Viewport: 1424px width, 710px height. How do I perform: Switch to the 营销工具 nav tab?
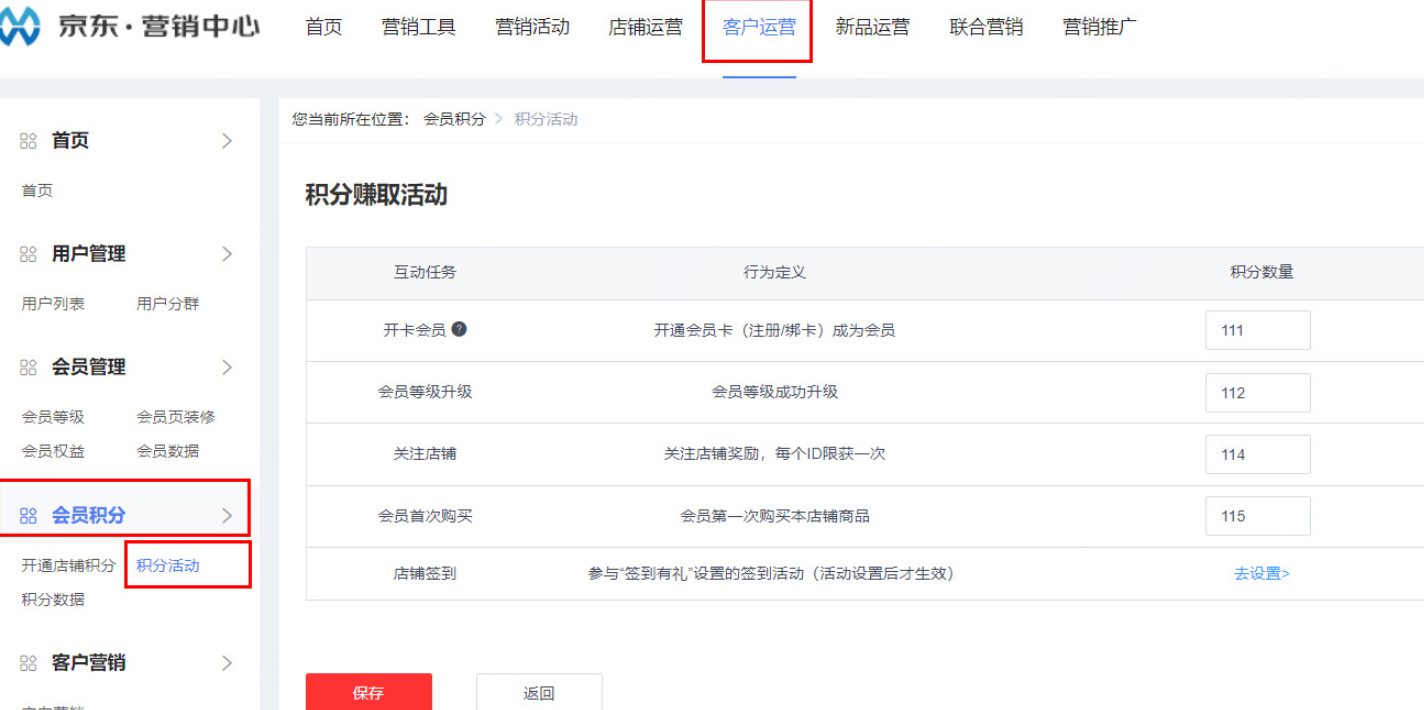click(418, 27)
